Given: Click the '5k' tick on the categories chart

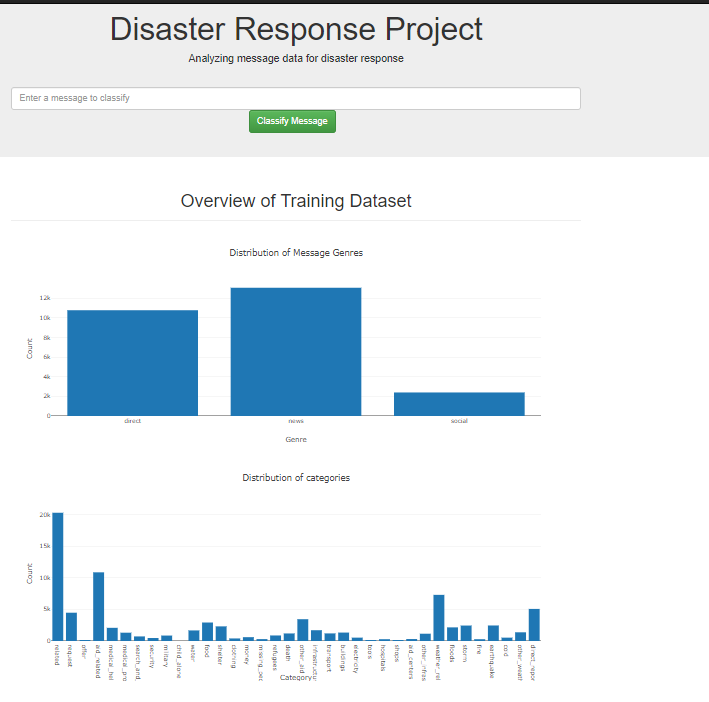Looking at the screenshot, I should [47, 609].
